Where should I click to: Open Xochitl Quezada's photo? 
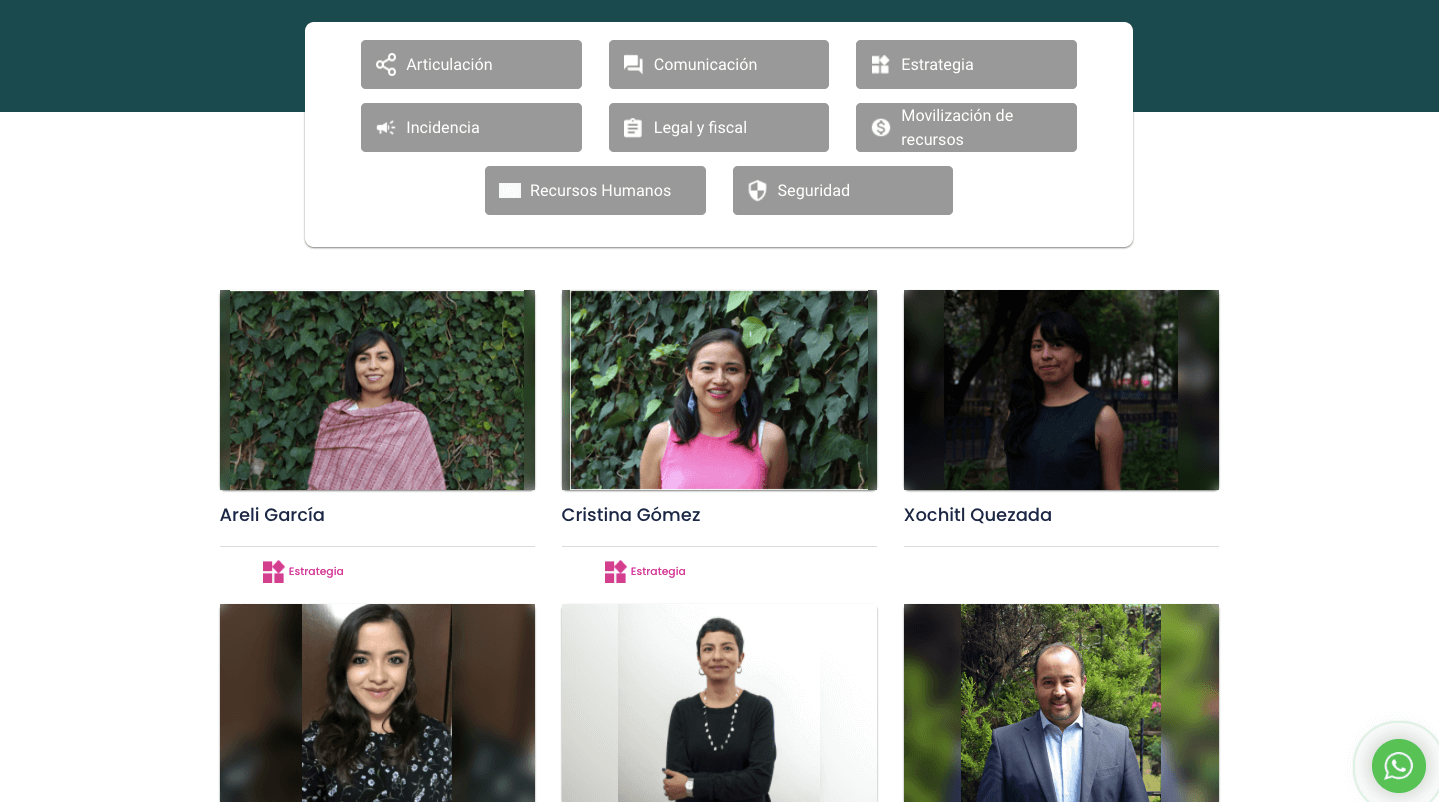pyautogui.click(x=1061, y=390)
